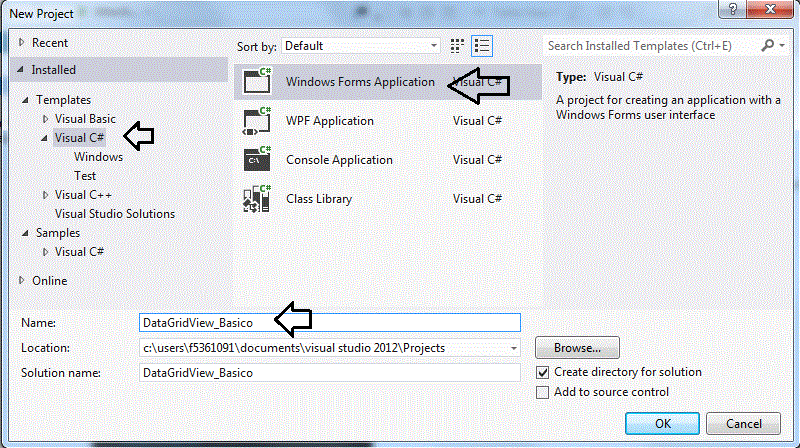Click the Name input field
This screenshot has height=448, width=800.
tap(330, 323)
